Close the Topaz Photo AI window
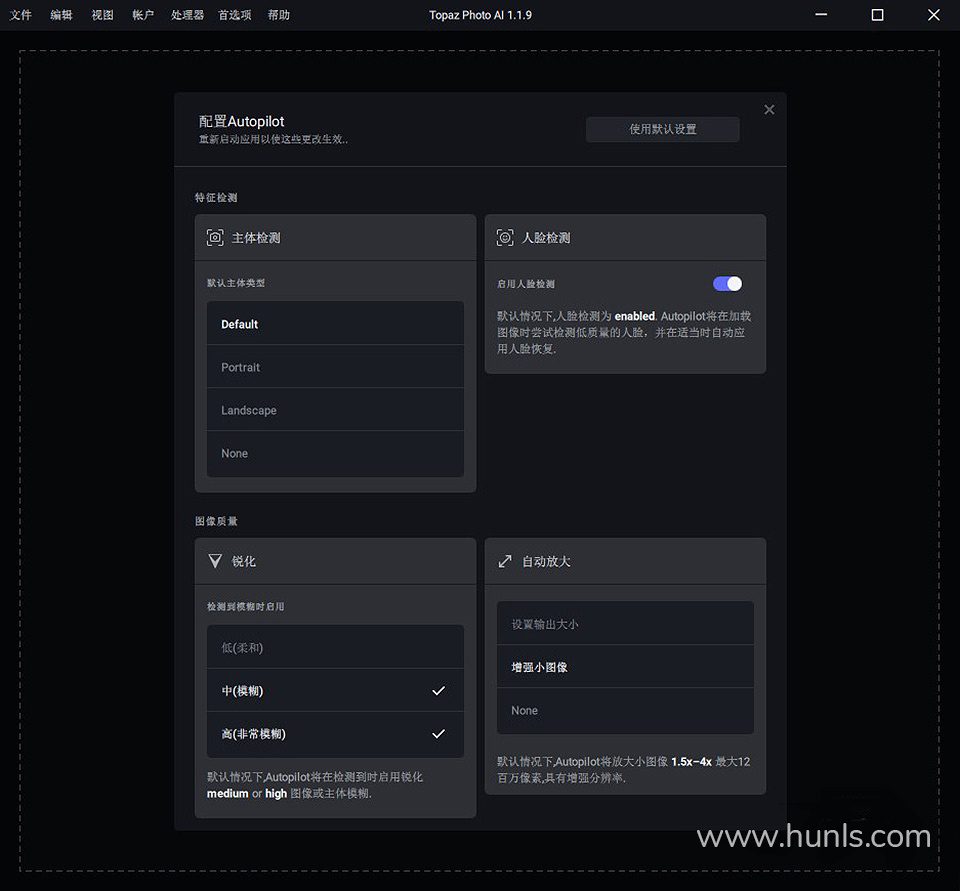The height and width of the screenshot is (891, 960). [x=933, y=15]
